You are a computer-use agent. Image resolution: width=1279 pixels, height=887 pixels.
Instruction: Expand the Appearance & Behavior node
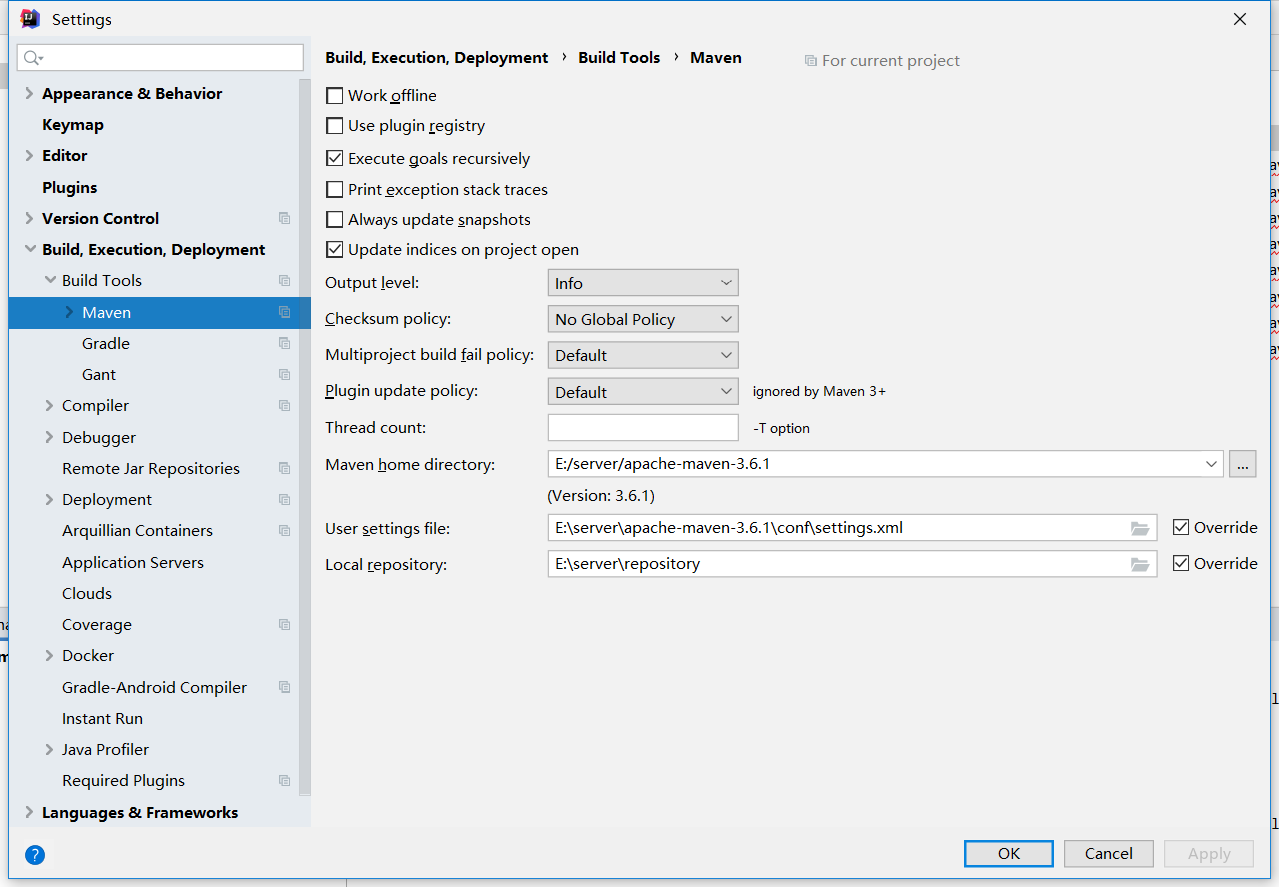[x=29, y=93]
